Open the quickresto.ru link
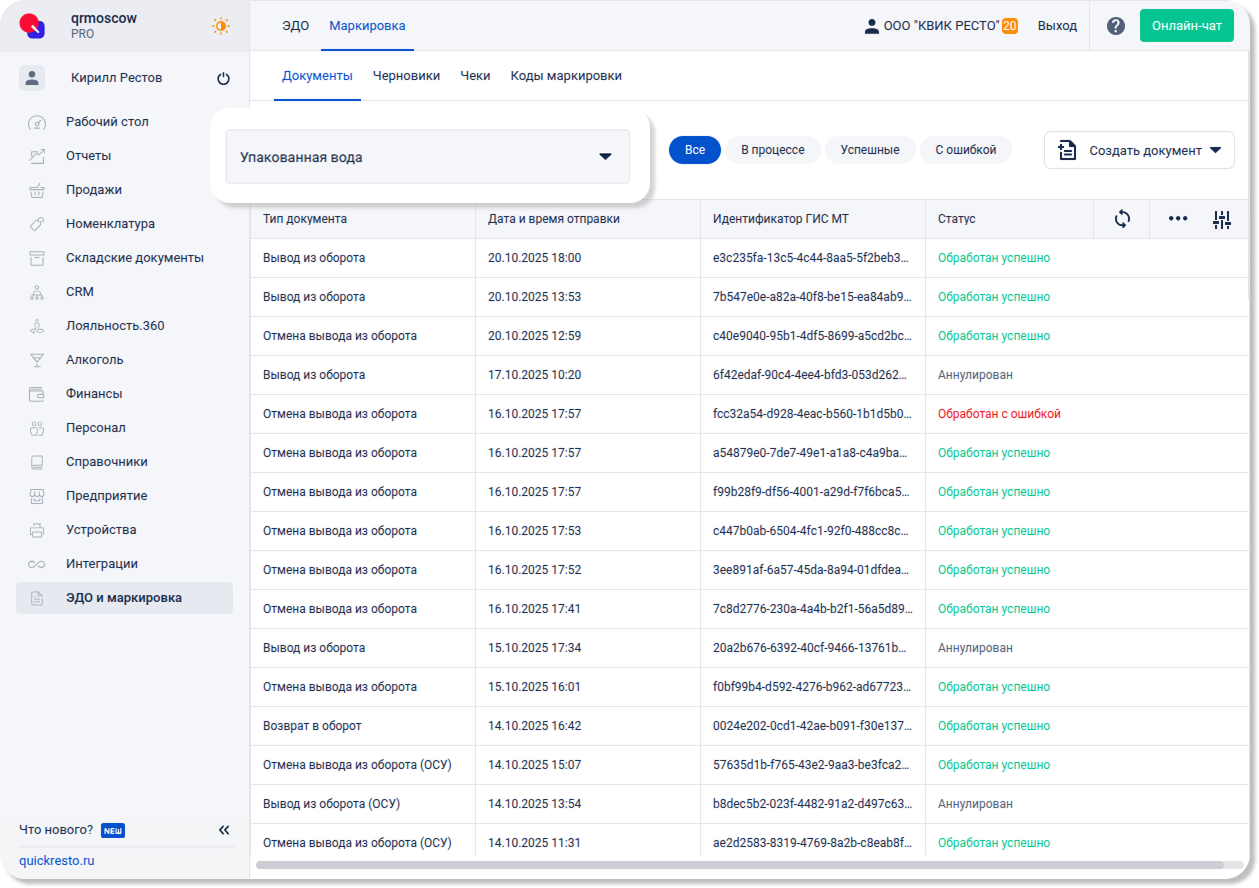1259x888 pixels. pyautogui.click(x=57, y=861)
